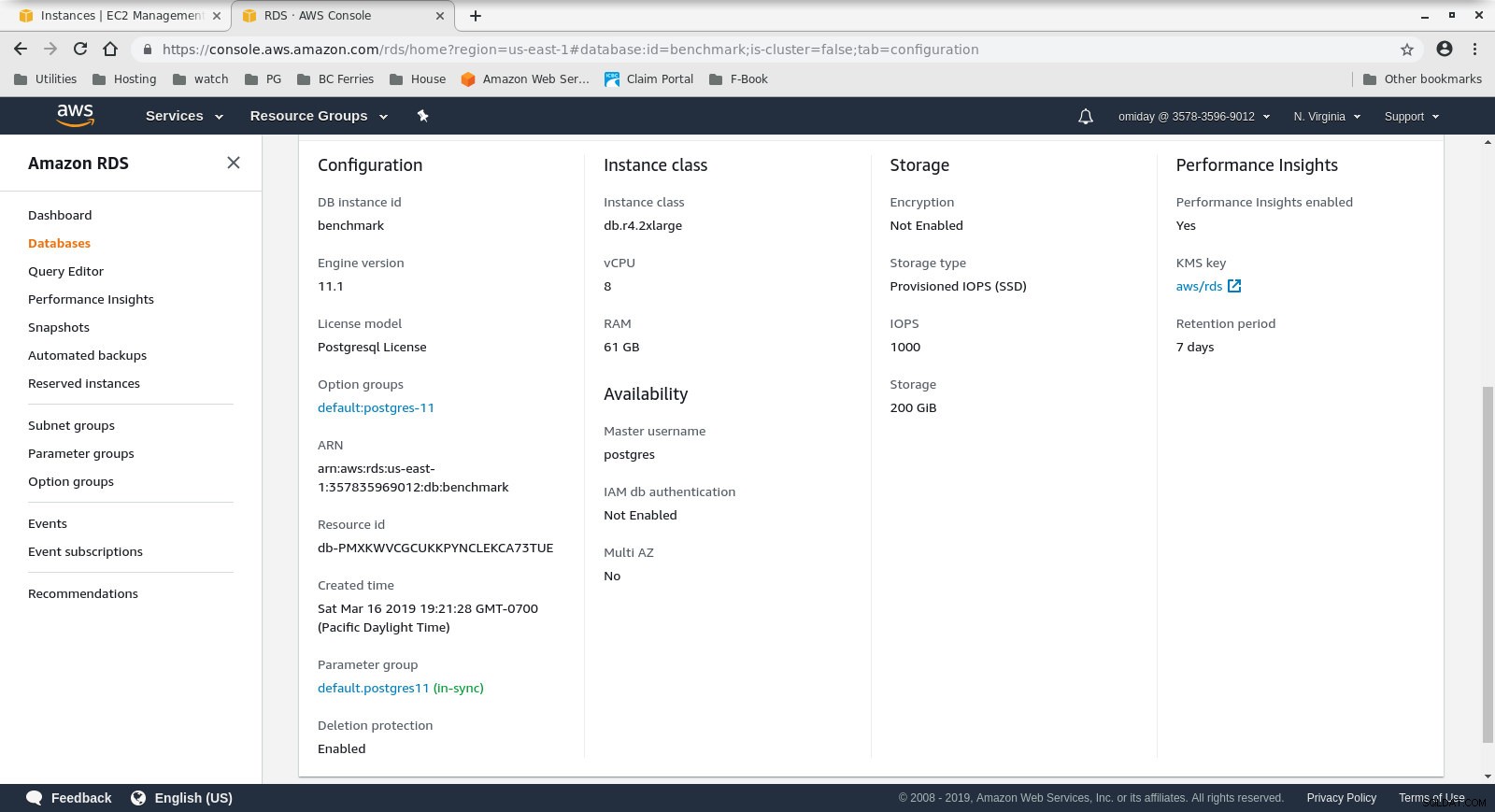Click the db.r4.2xlarge instance class value

point(643,225)
